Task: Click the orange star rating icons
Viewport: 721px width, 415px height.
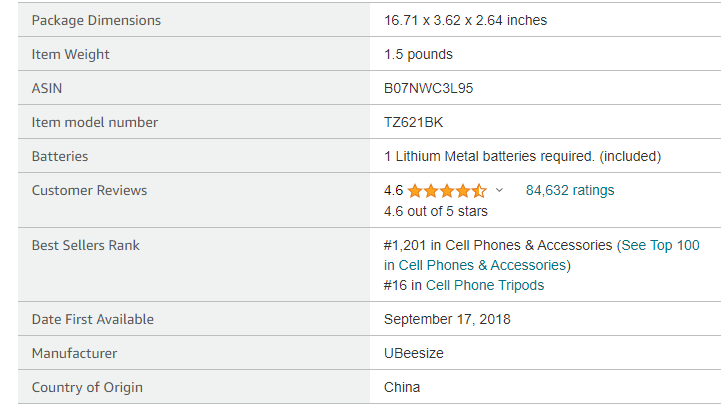Action: 447,190
